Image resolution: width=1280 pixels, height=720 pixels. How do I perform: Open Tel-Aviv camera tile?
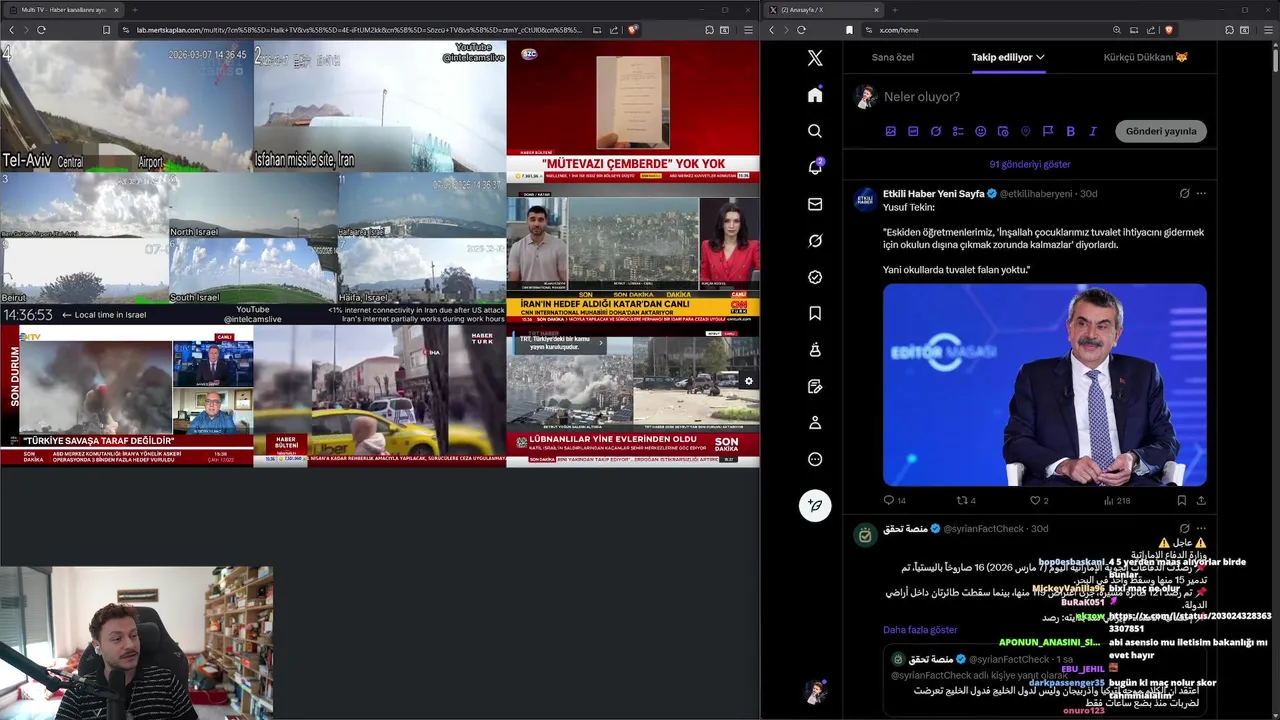[126, 106]
